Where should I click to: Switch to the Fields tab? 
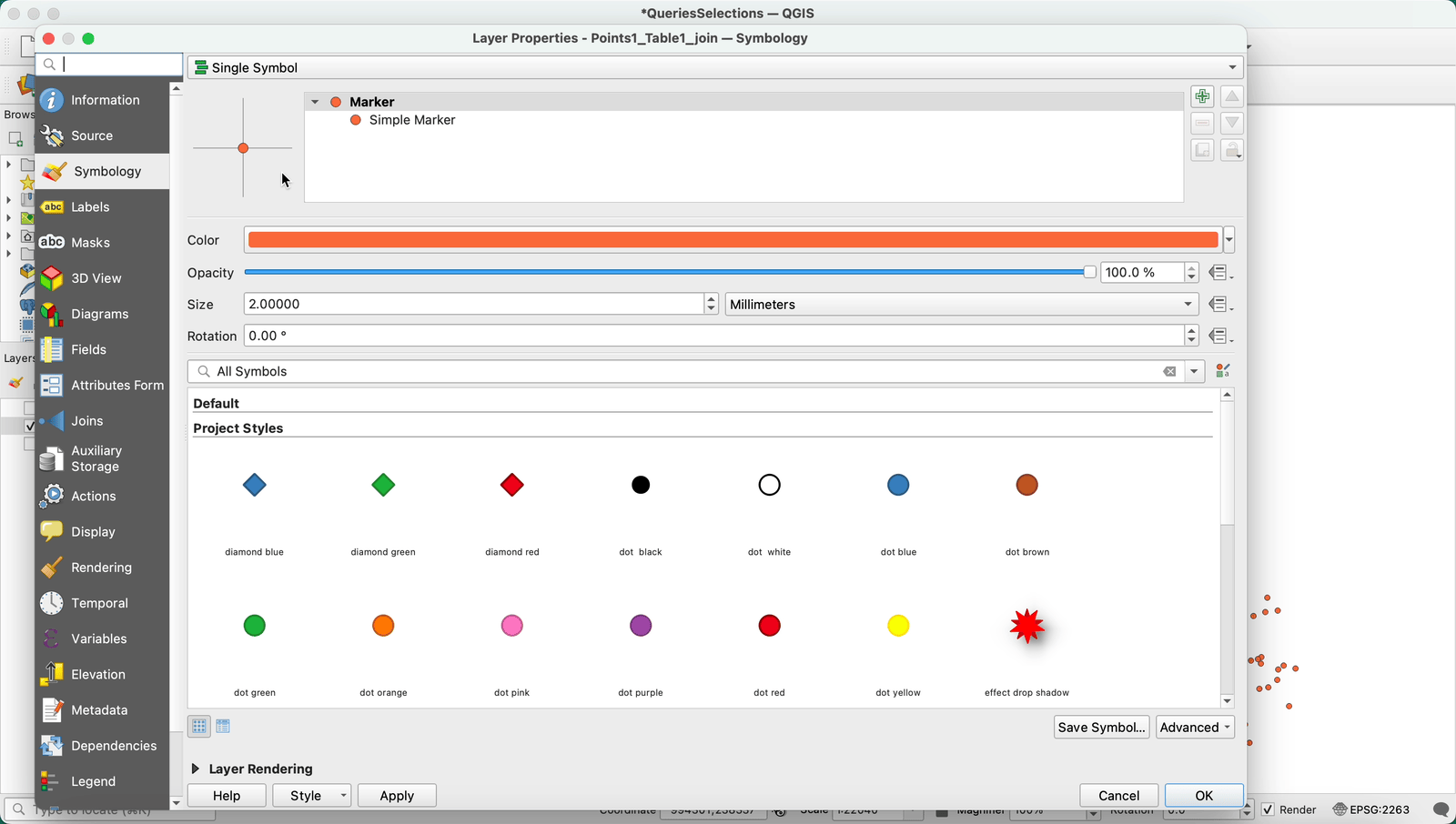click(x=103, y=349)
